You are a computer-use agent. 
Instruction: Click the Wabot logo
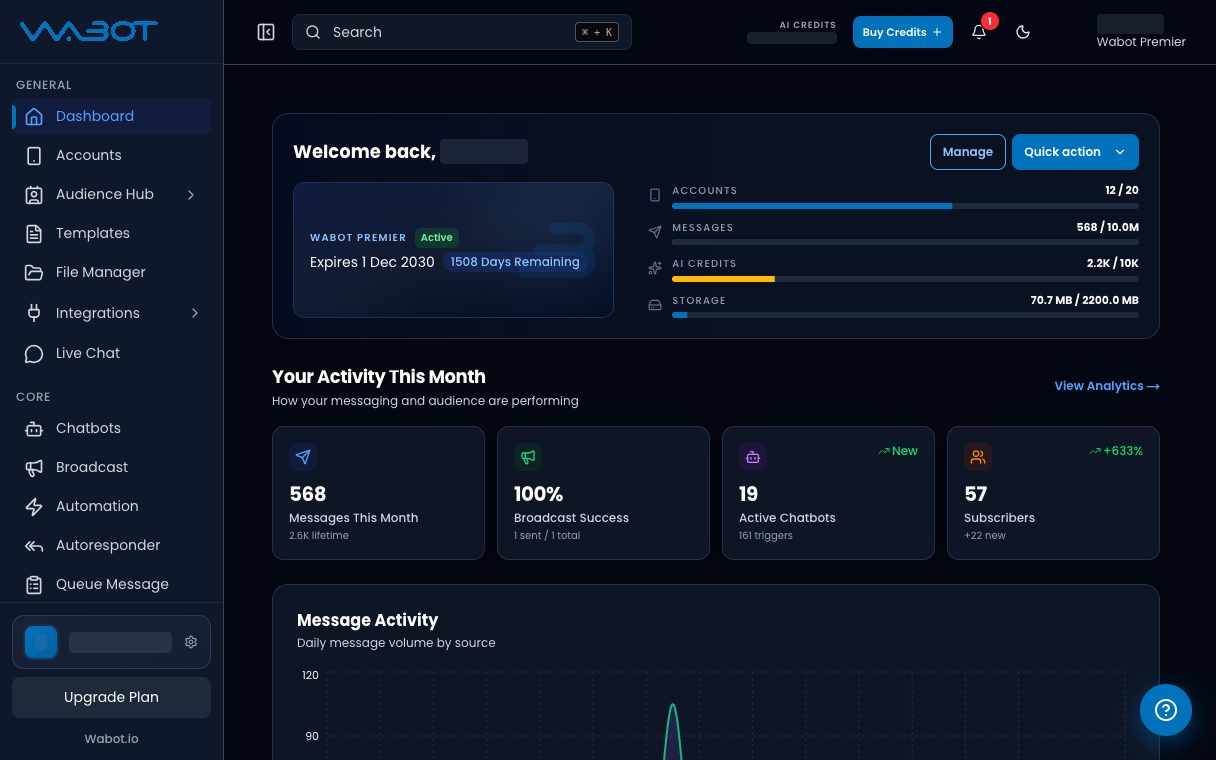(x=89, y=31)
